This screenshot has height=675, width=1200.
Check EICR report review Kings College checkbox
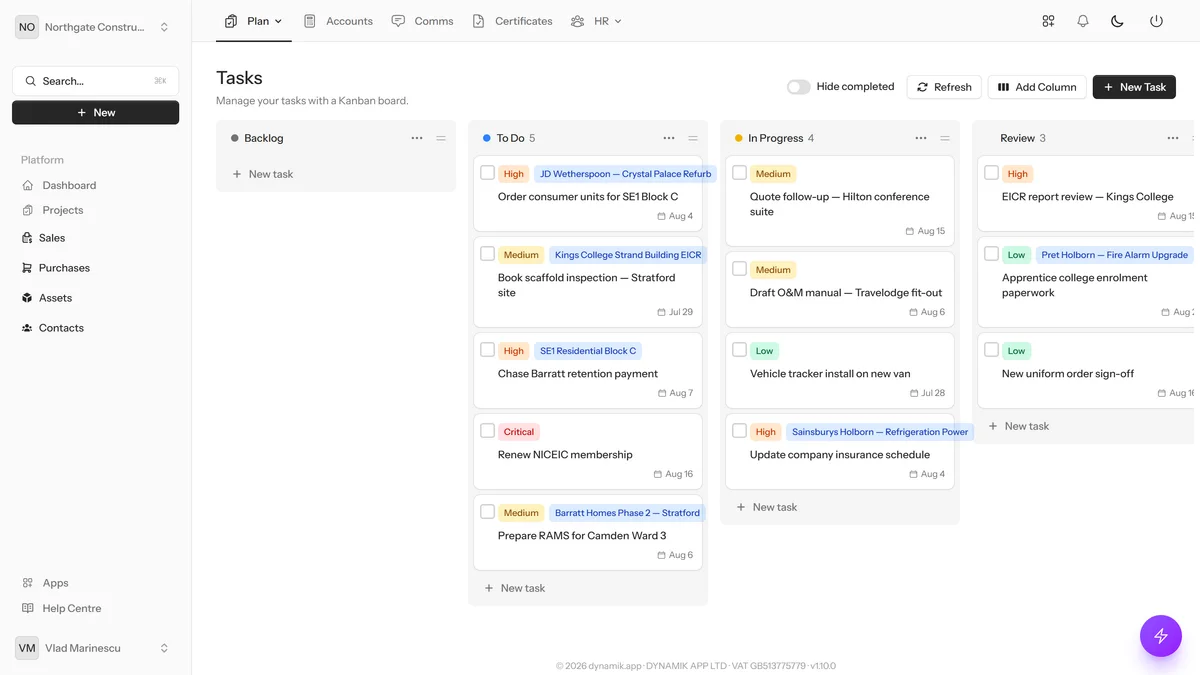992,173
